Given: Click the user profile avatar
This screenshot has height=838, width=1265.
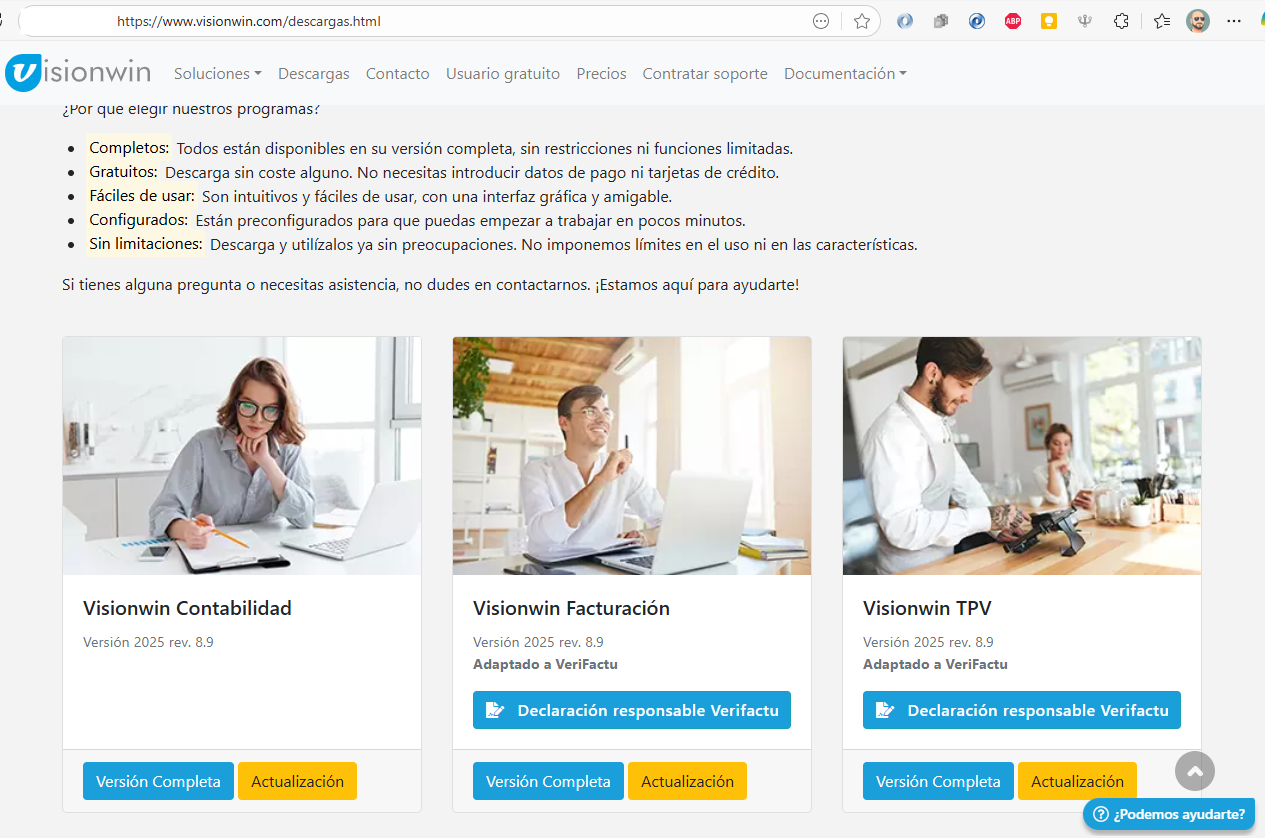Looking at the screenshot, I should pos(1198,21).
